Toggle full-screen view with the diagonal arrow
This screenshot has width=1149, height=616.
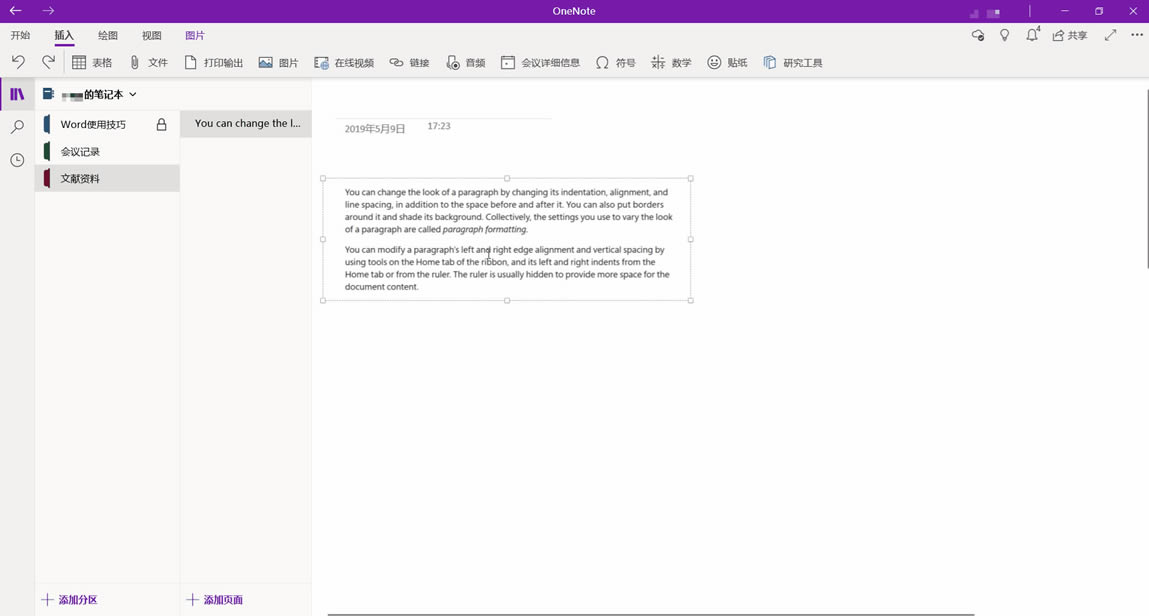pos(1110,34)
